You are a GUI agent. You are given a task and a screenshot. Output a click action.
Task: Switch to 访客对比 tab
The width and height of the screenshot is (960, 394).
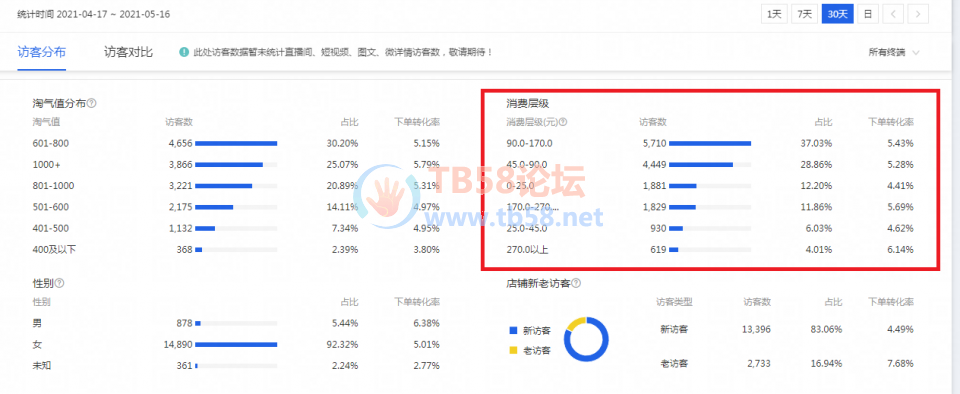[128, 53]
